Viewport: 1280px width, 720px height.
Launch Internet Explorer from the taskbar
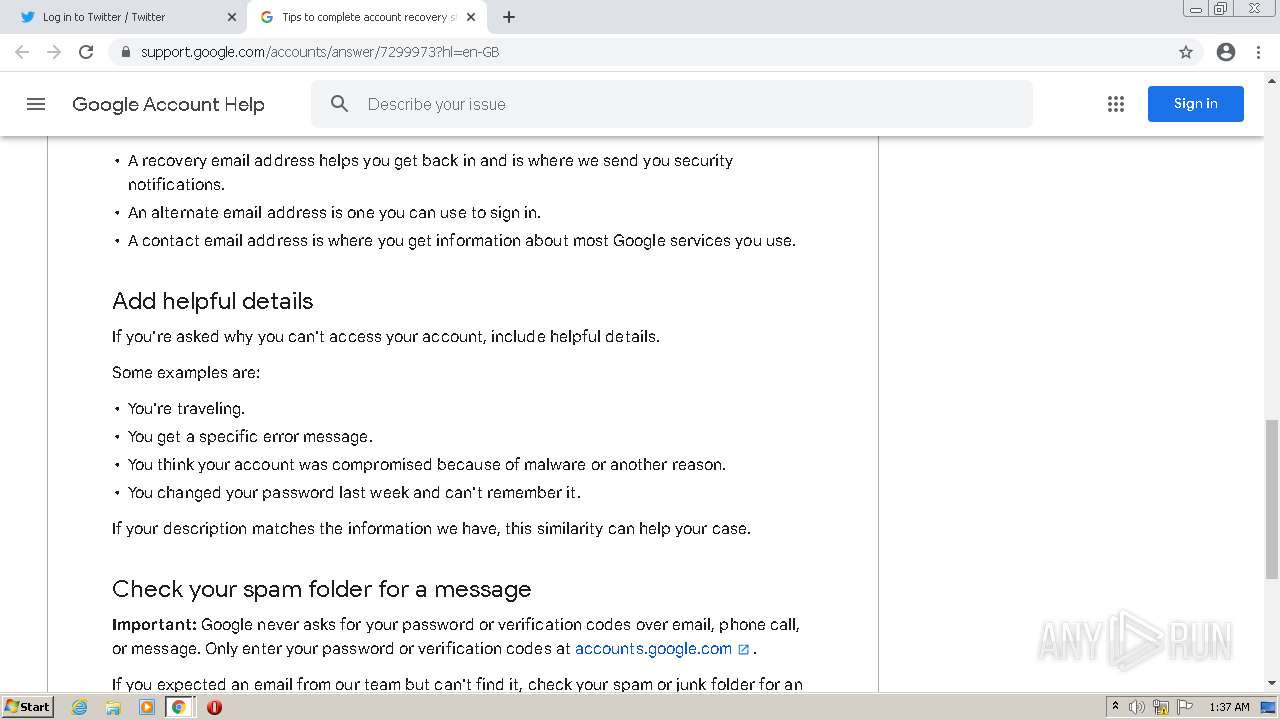pos(80,707)
